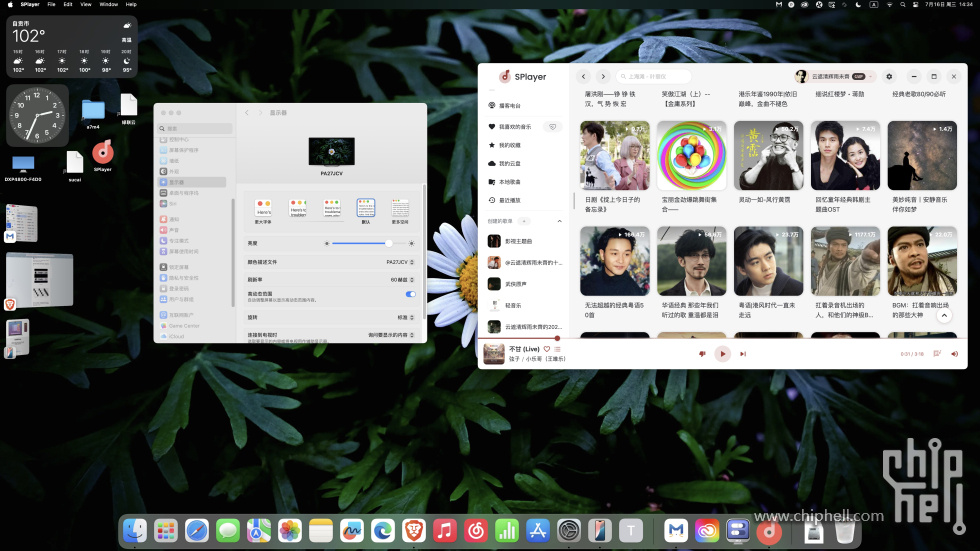Open the 影视主题曲 playlist in sidebar
Screen dimensions: 980x551
524,241
